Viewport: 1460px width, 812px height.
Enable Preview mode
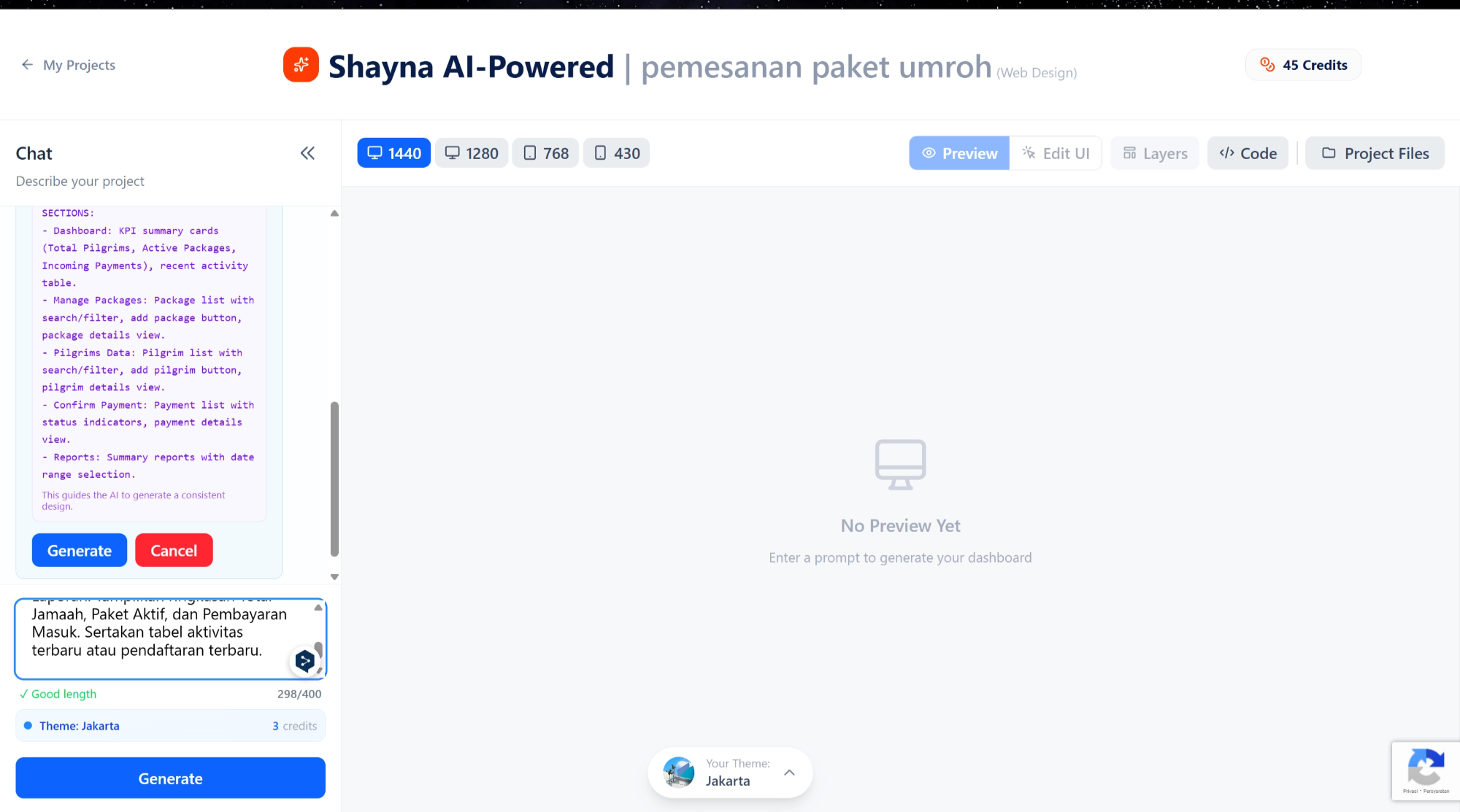(958, 152)
